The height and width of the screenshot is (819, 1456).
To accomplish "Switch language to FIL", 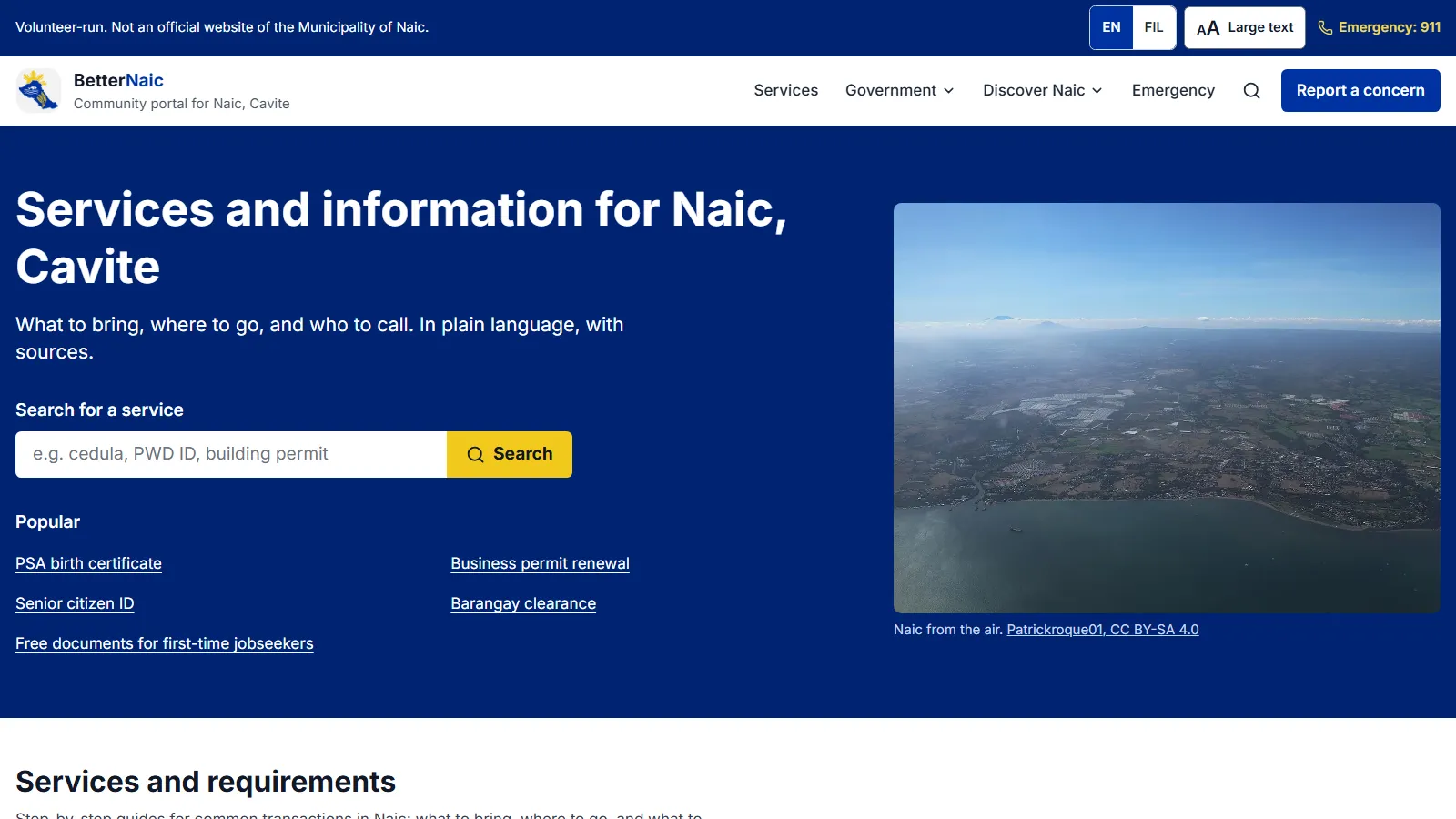I will click(1154, 27).
